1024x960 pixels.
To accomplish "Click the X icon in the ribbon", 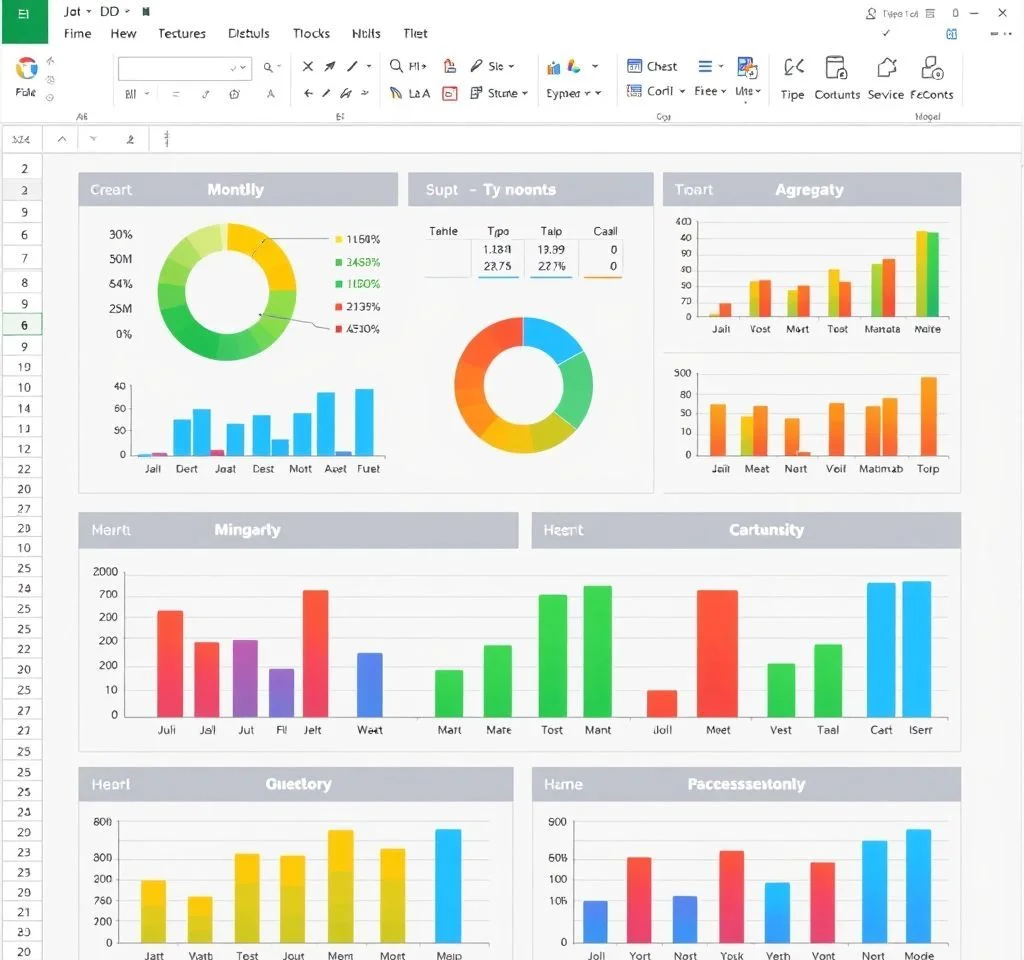I will pyautogui.click(x=308, y=66).
